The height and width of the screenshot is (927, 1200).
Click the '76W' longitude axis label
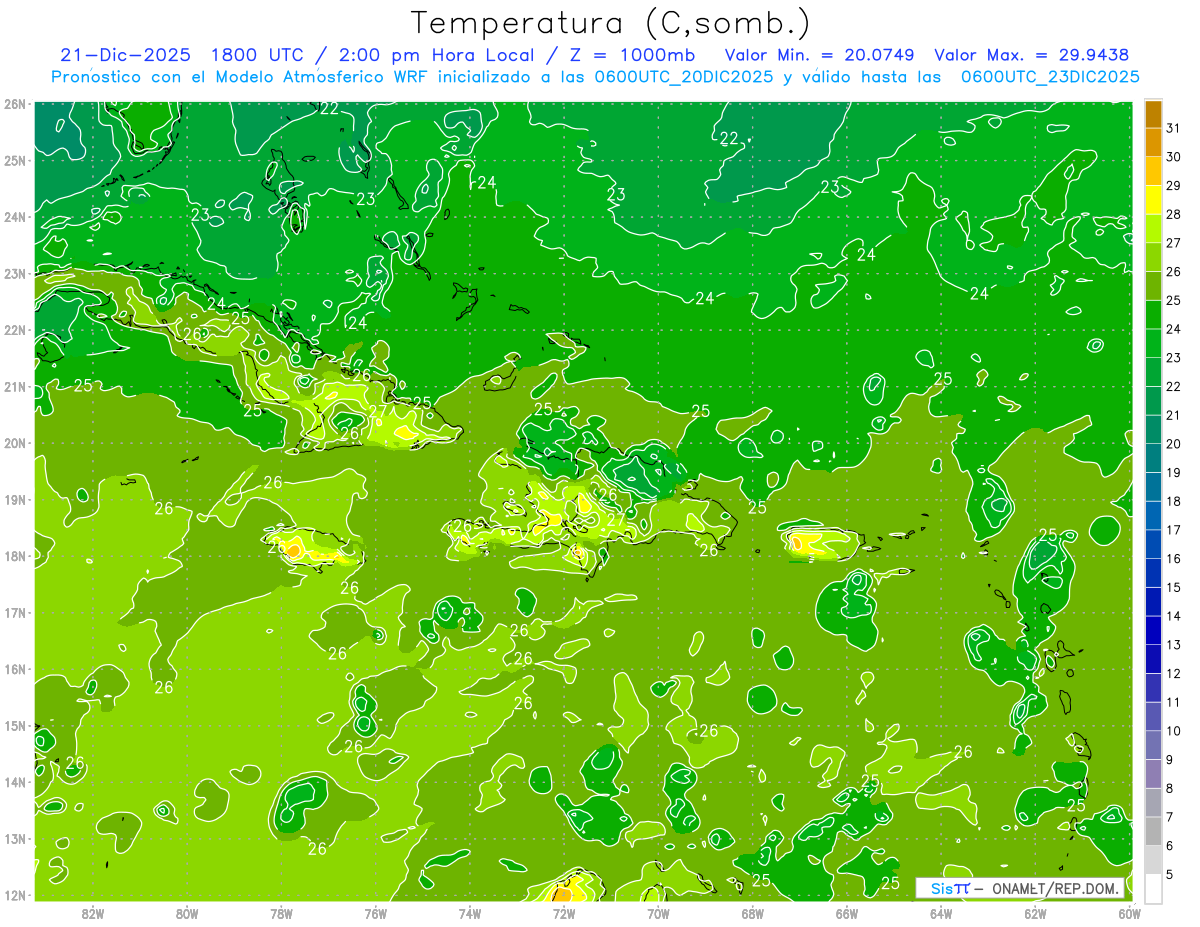point(375,914)
